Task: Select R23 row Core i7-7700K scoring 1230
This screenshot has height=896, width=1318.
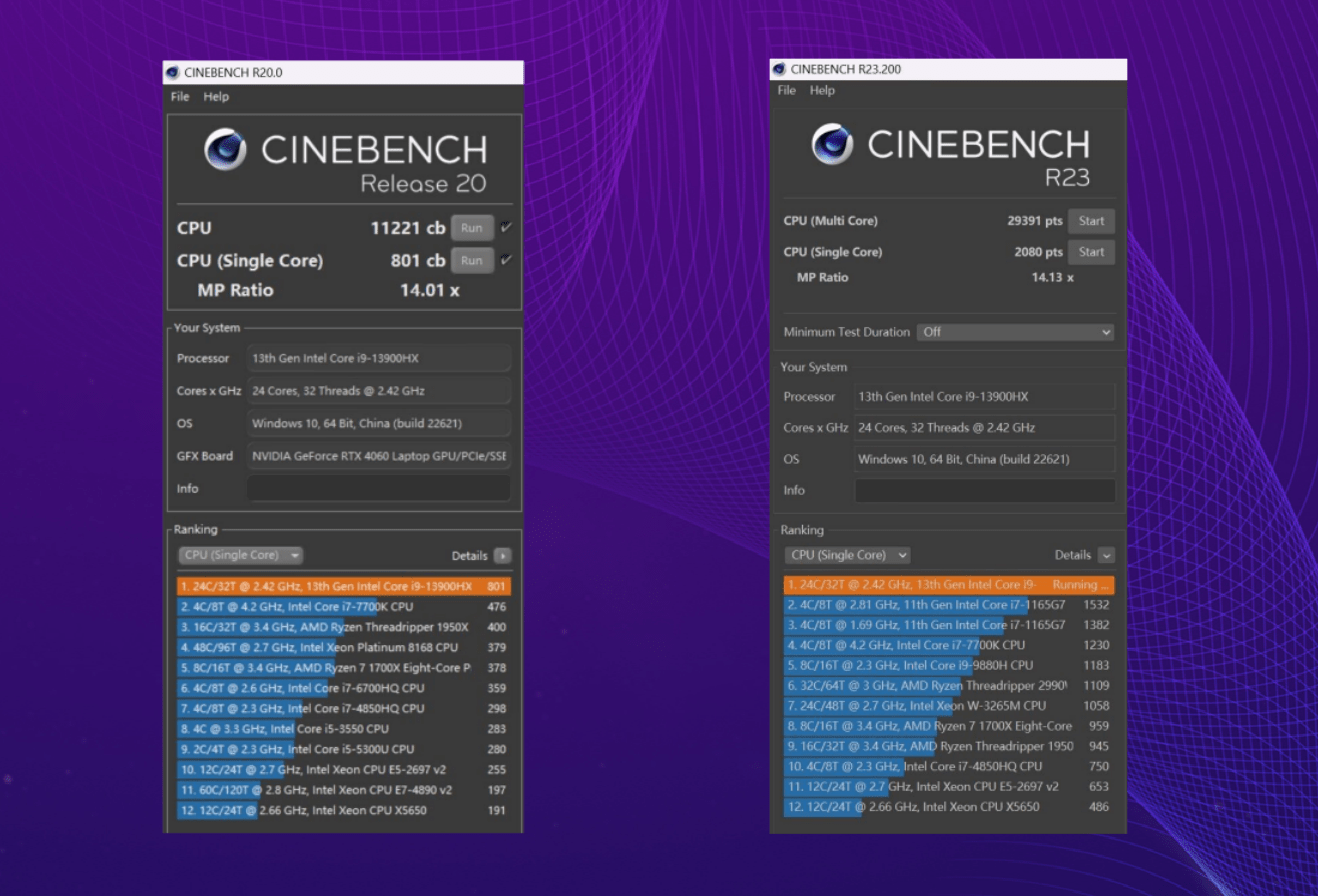Action: 950,645
